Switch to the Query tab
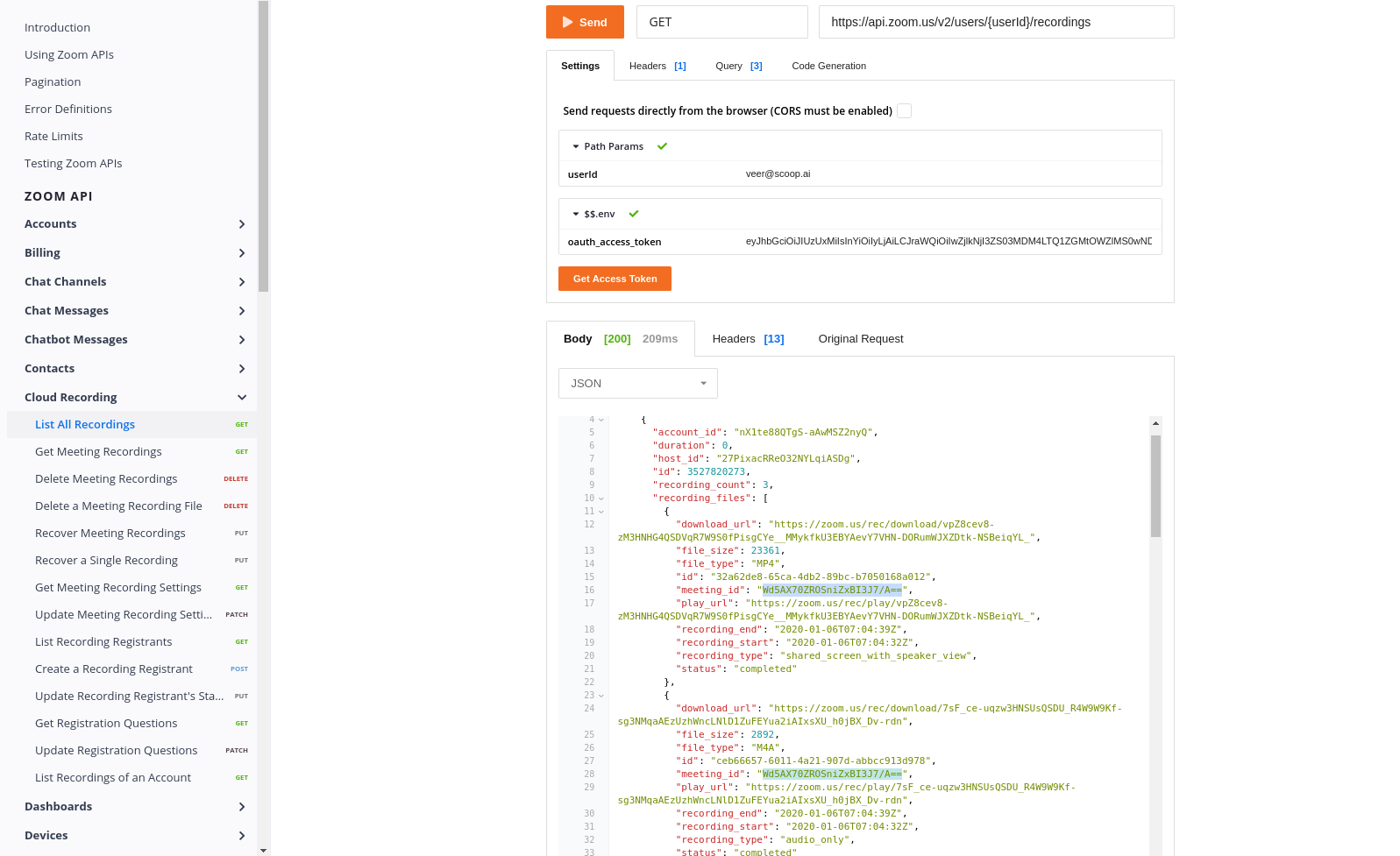The height and width of the screenshot is (856, 1400). point(738,66)
